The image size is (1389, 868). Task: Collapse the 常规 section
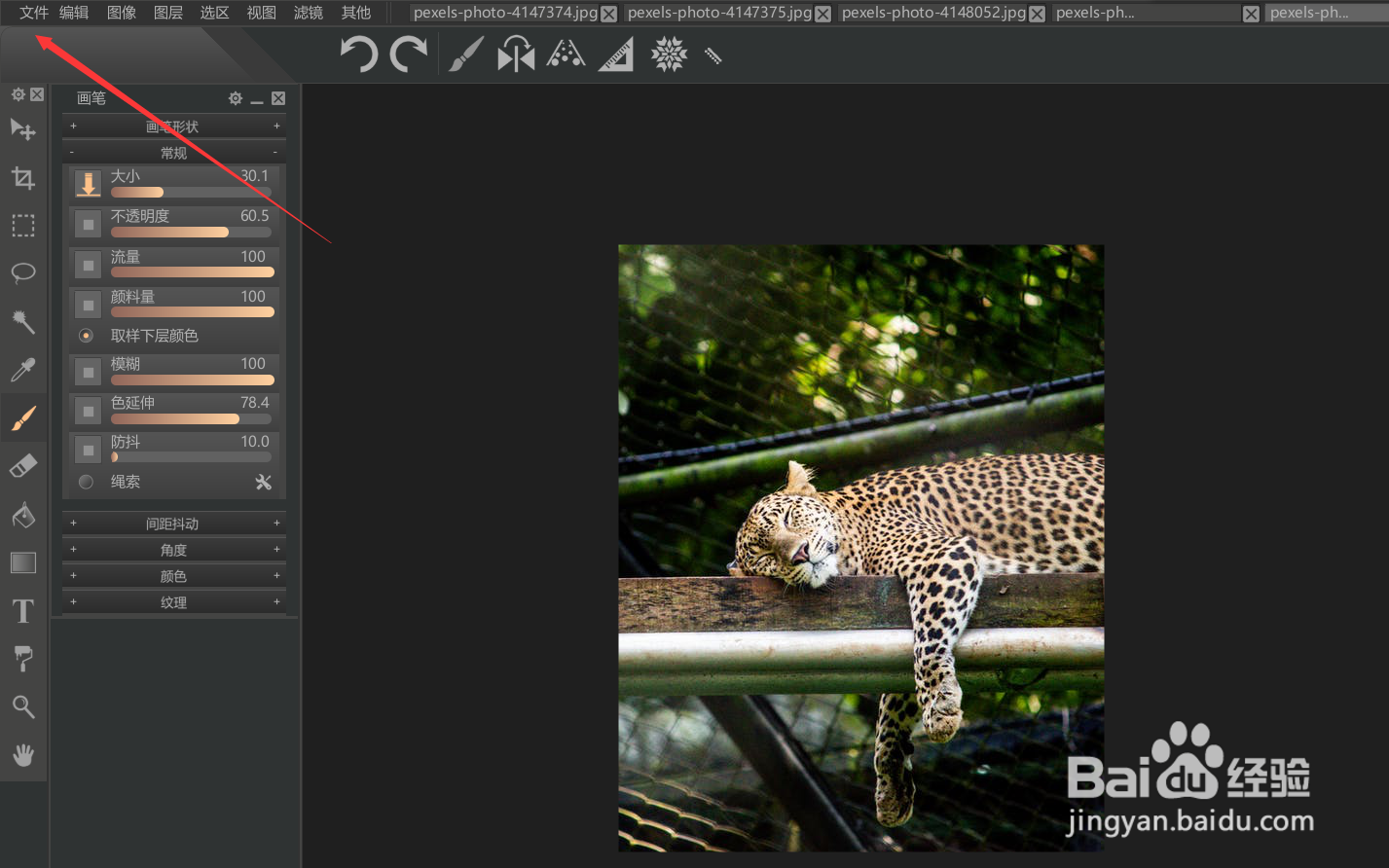coord(173,153)
